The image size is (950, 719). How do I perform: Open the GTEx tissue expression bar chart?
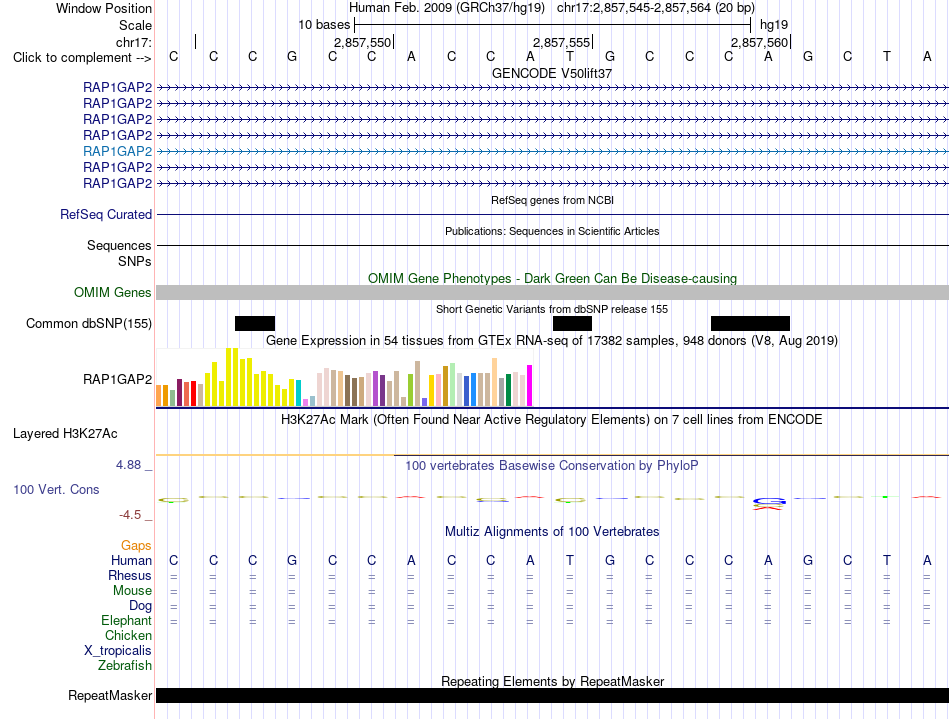pos(344,377)
